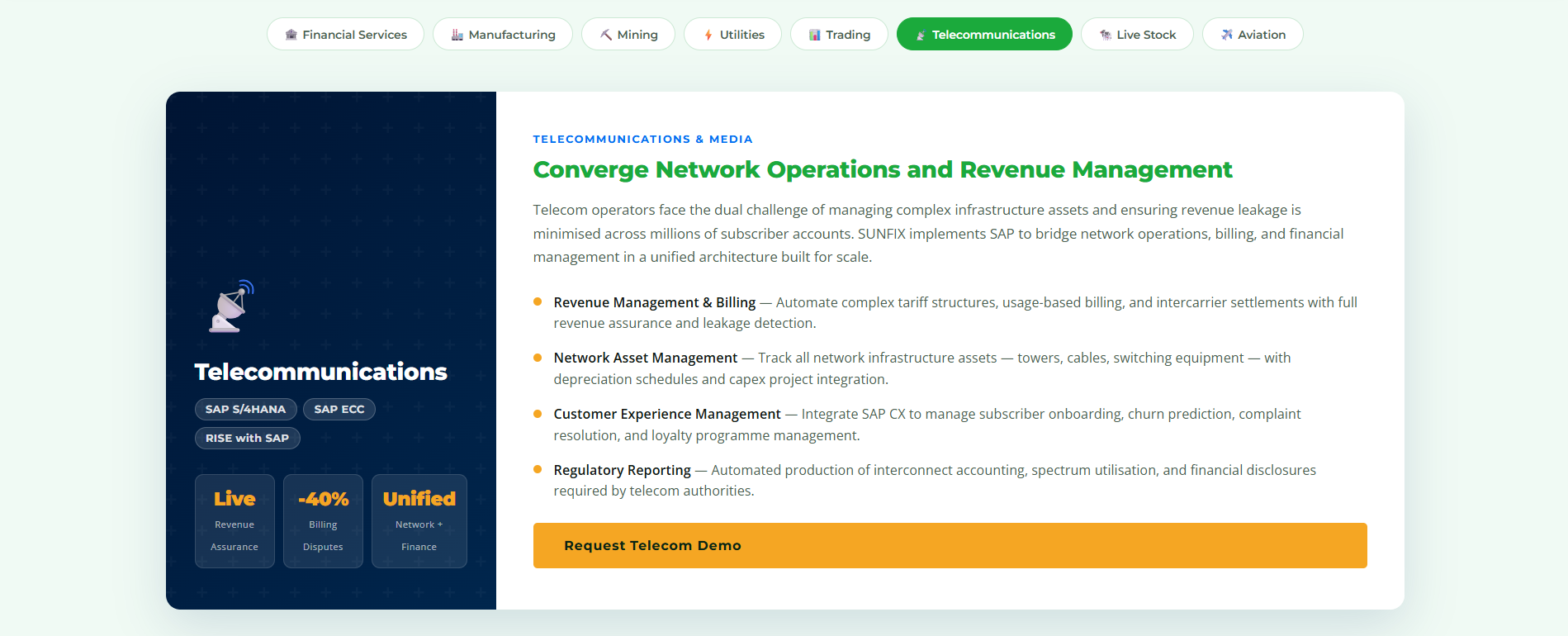Click the Live Revenue Assurance stat card
Screen dimensions: 1568x636
coord(234,521)
